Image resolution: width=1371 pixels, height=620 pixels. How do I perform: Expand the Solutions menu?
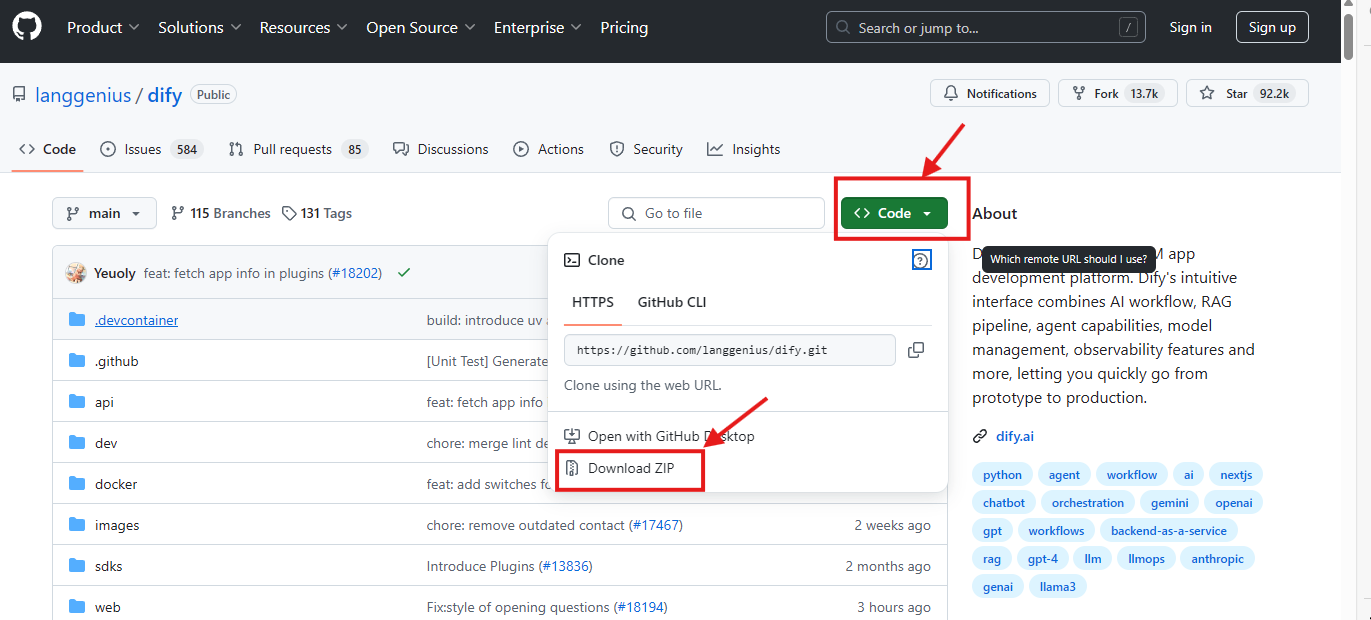(x=198, y=28)
